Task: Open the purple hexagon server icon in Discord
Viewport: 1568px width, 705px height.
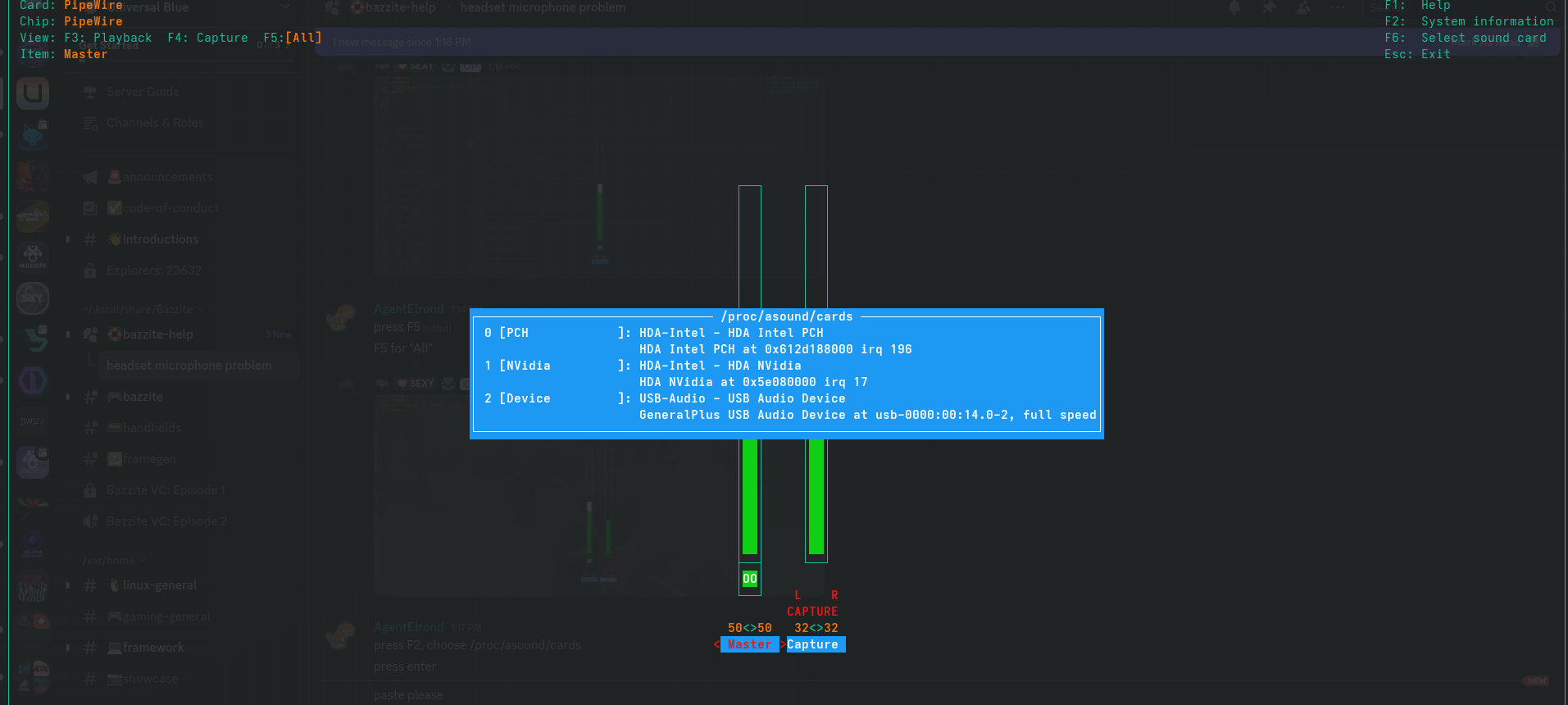Action: (33, 380)
